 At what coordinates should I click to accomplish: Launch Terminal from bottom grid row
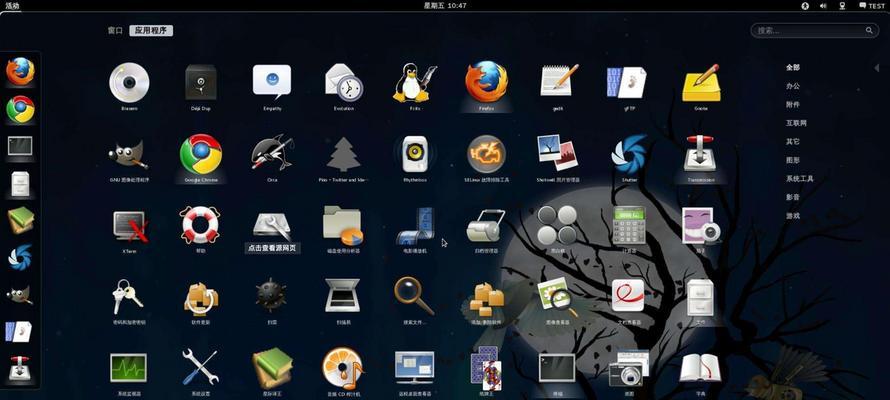point(557,368)
